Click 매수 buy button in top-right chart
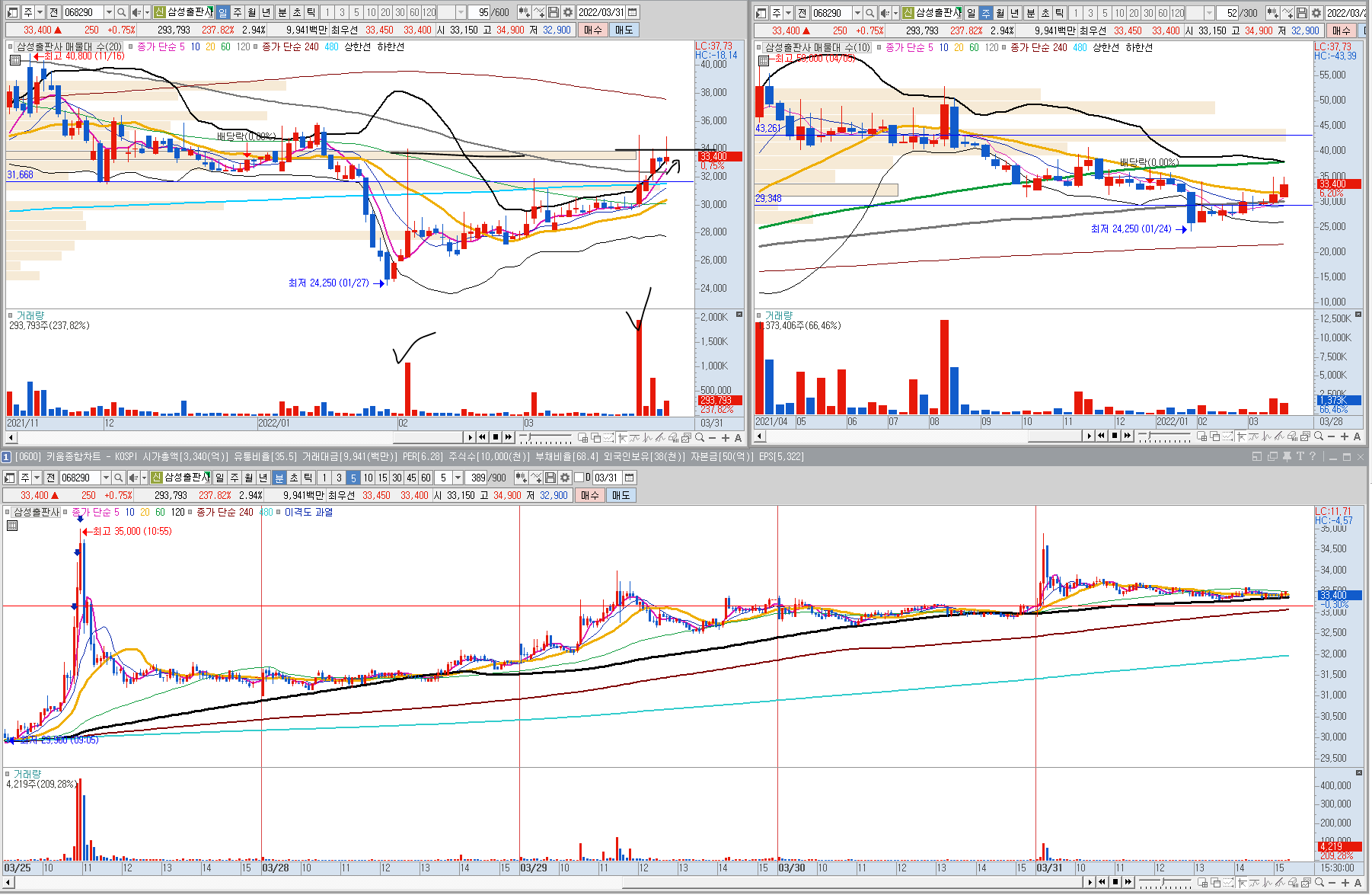Viewport: 1372px width, 895px height. [1342, 30]
